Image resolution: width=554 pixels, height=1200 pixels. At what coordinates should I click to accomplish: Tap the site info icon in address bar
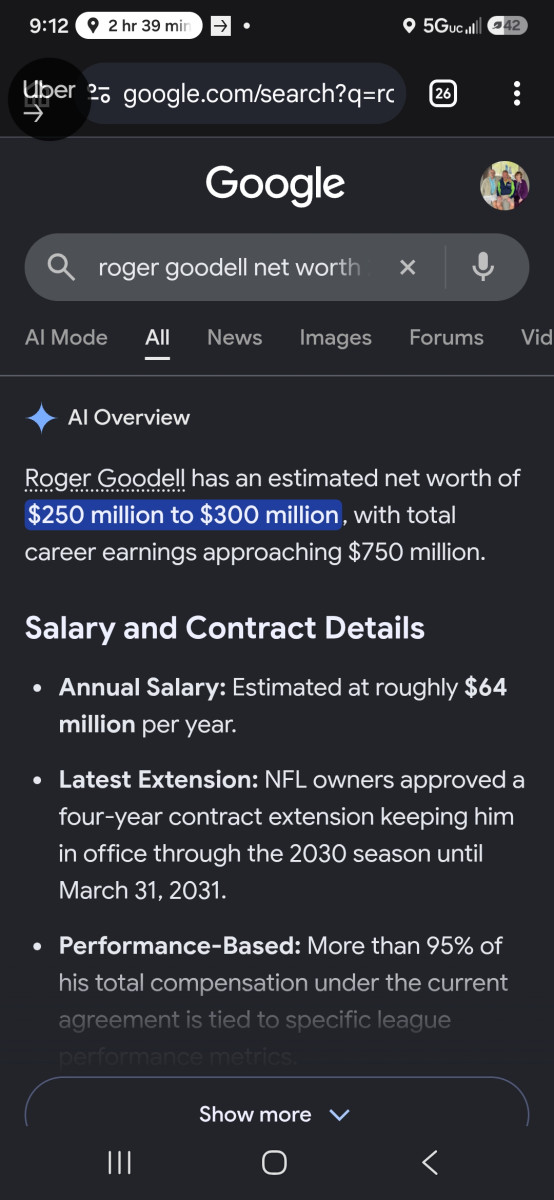[99, 94]
